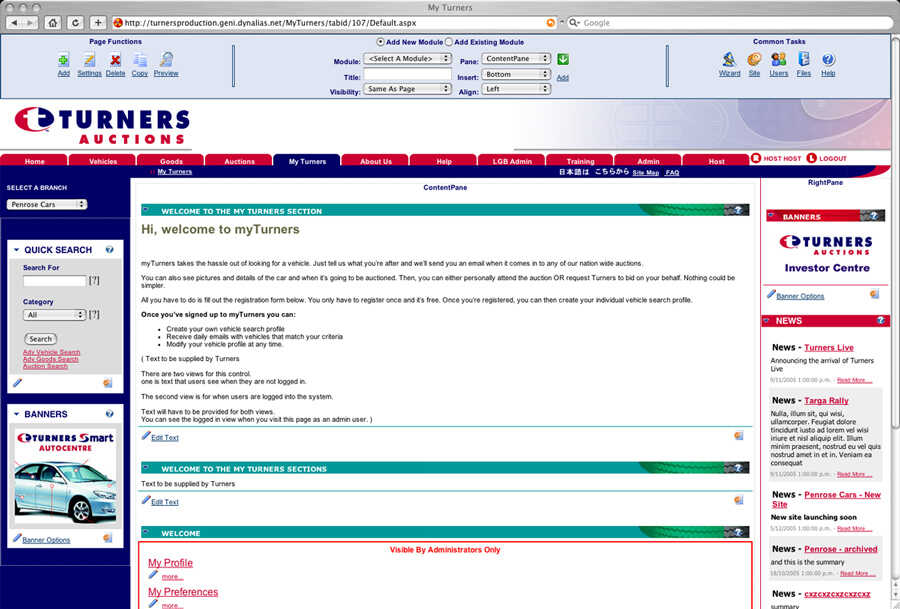This screenshot has width=900, height=609.
Task: Click the Preview page icon
Action: coord(166,60)
